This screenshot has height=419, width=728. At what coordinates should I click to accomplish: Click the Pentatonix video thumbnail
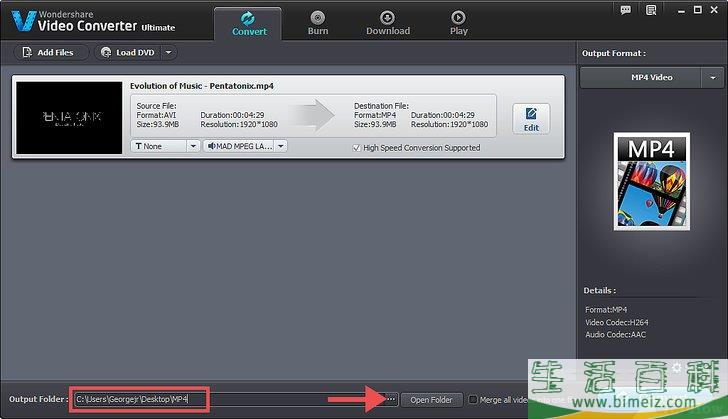(69, 118)
